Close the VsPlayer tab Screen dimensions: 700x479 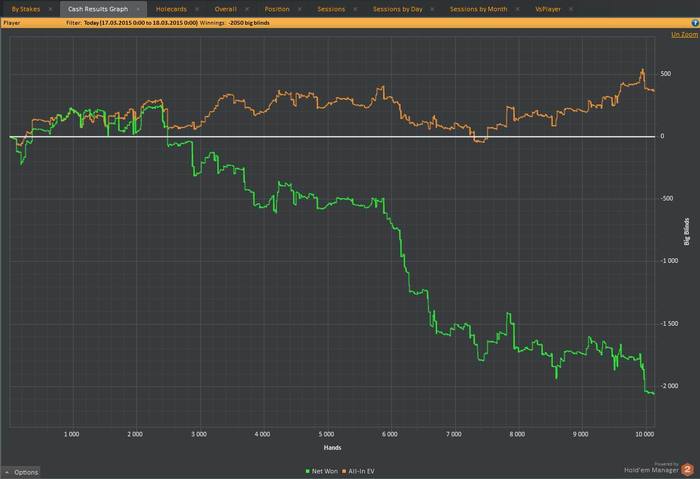(x=571, y=9)
